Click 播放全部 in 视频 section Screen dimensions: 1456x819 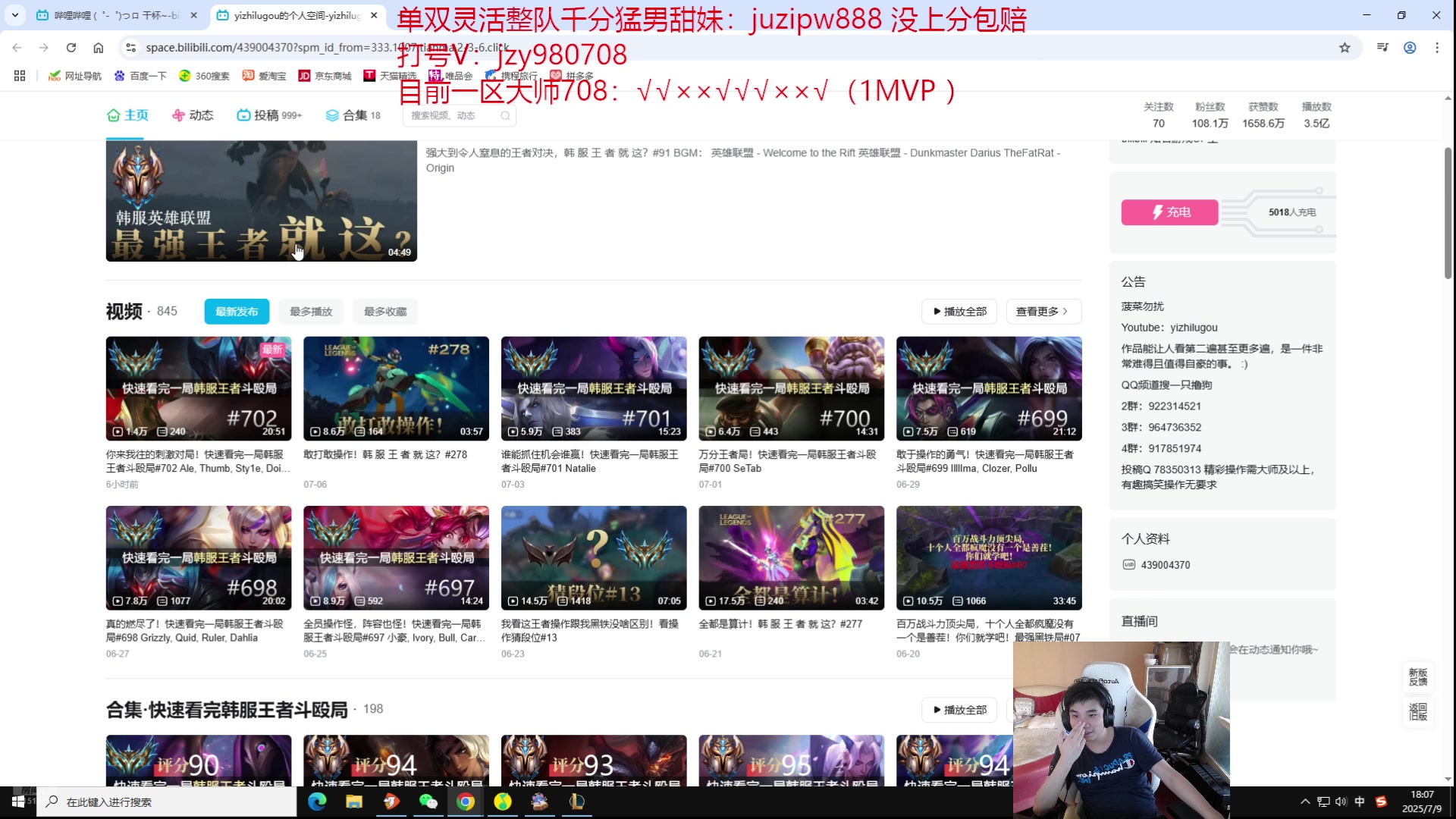click(959, 312)
